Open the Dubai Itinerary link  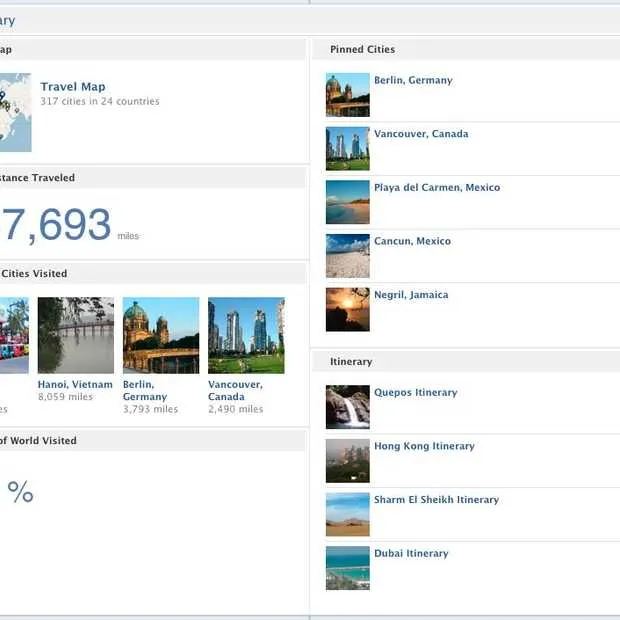[x=411, y=554]
